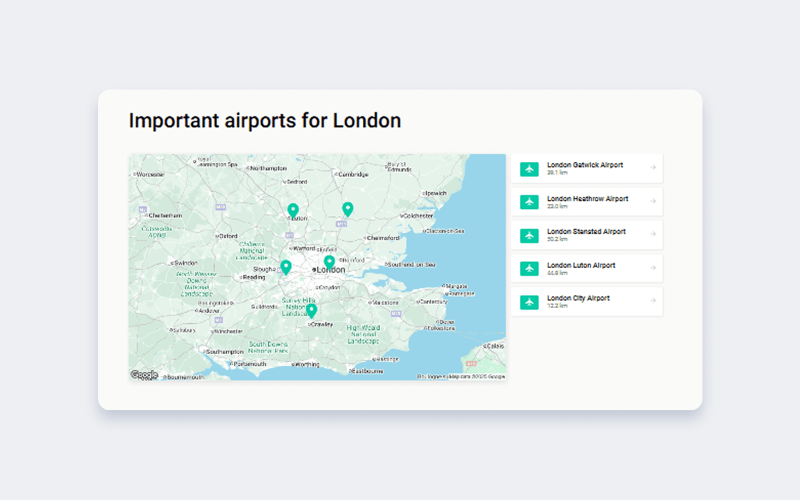
Task: Open Heathrow Airport using its arrow
Action: pyautogui.click(x=652, y=202)
